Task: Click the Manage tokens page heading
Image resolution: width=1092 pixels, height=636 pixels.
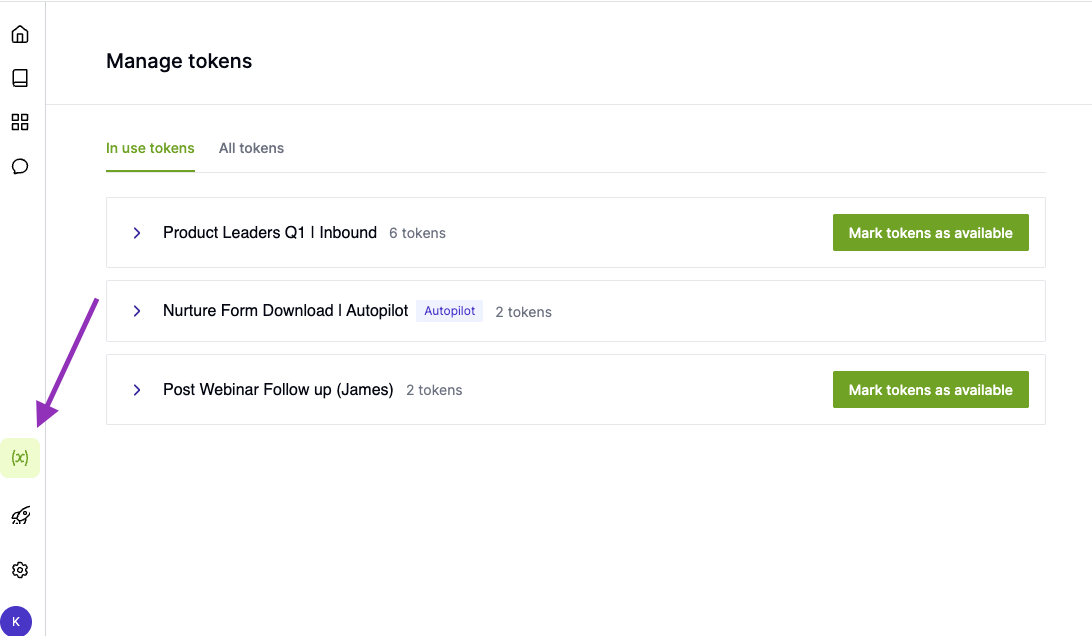Action: coord(179,61)
